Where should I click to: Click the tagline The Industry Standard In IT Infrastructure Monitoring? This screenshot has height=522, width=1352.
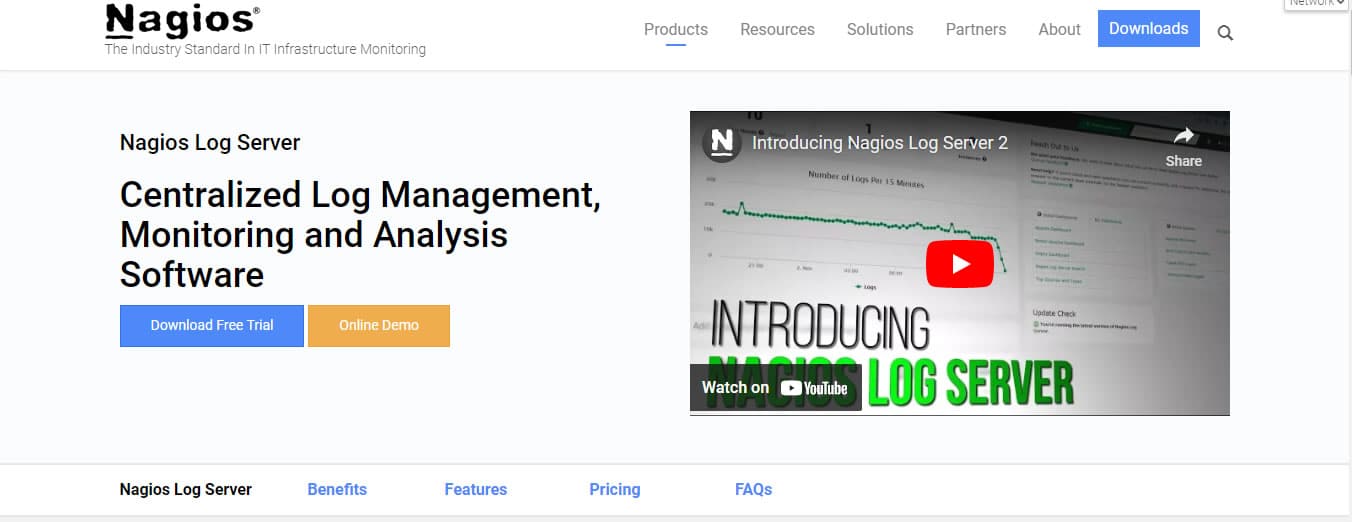point(265,49)
